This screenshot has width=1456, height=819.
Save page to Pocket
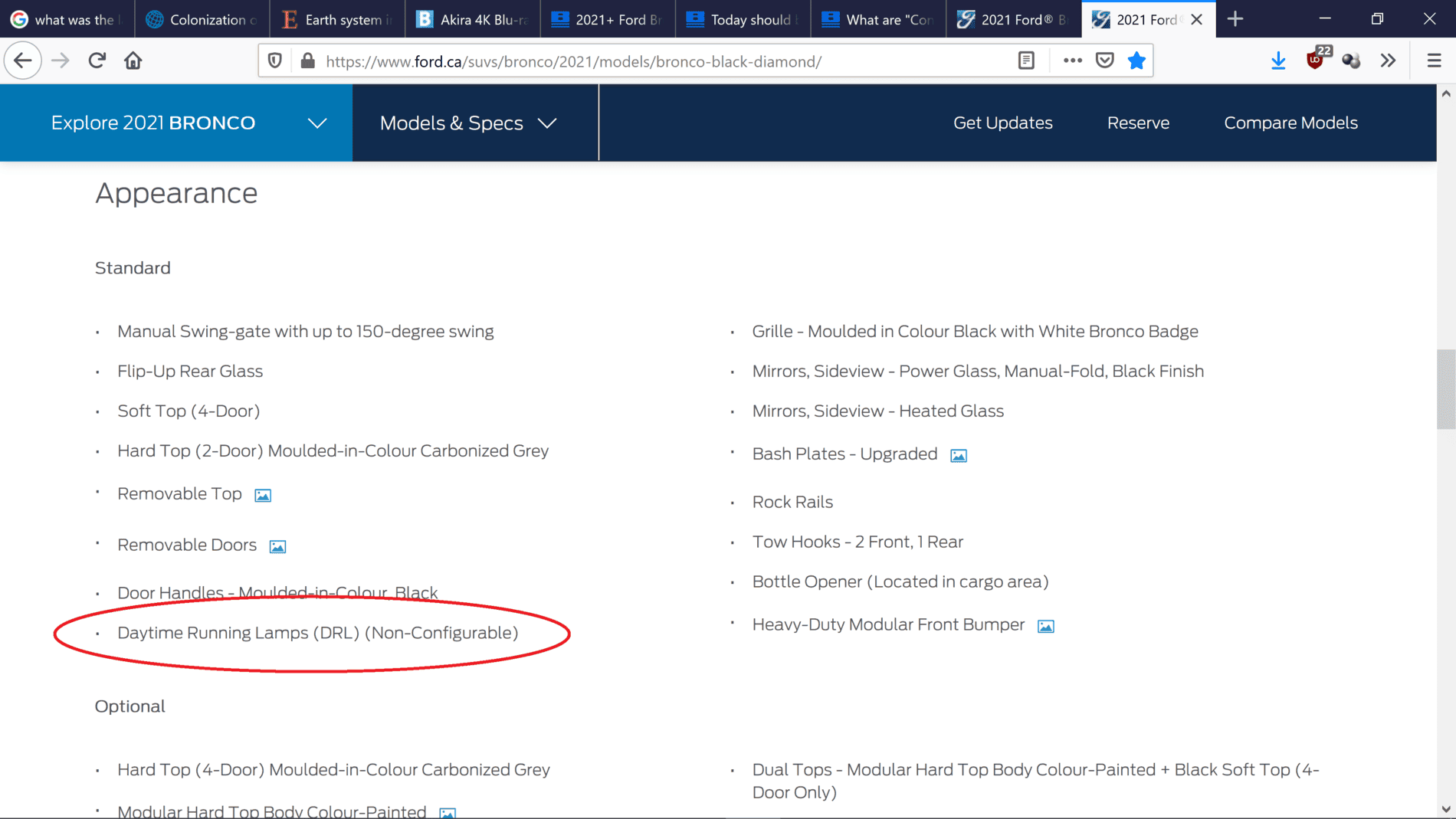click(x=1104, y=61)
